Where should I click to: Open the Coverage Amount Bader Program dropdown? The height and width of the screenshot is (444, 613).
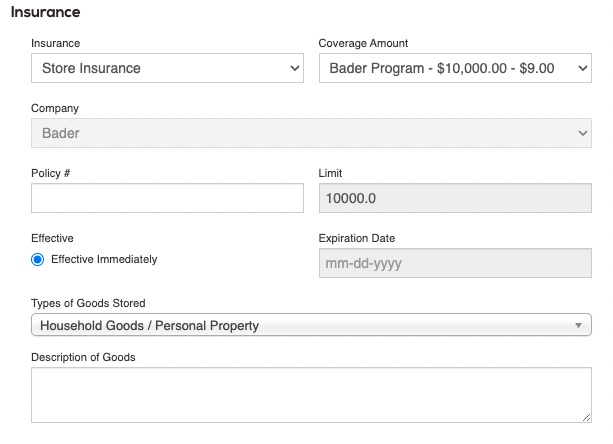[454, 69]
